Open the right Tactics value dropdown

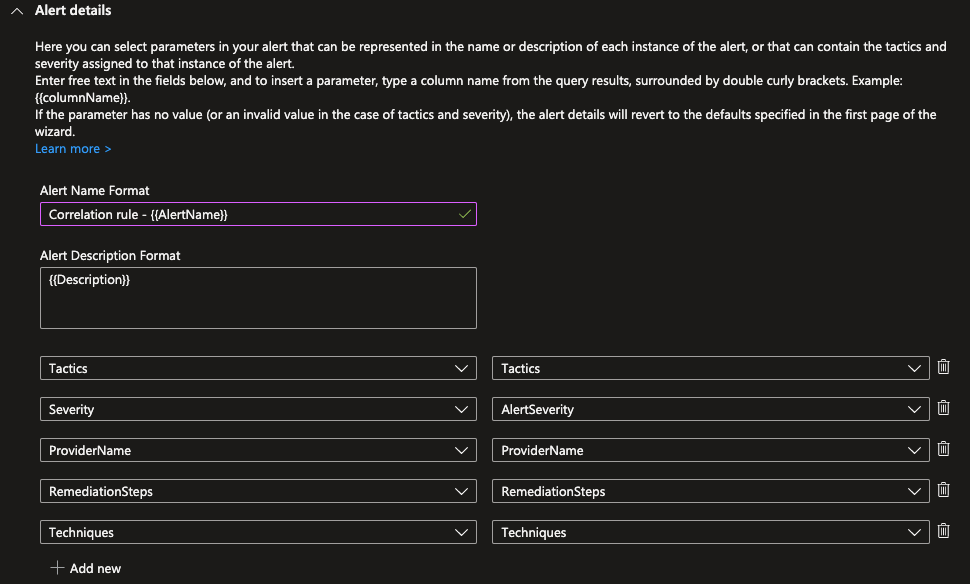click(710, 368)
